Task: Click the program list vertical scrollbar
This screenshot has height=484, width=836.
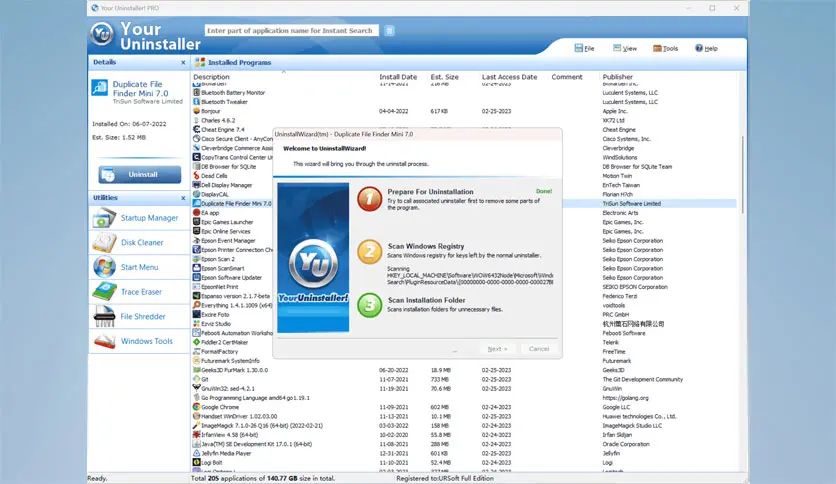Action: [742, 176]
